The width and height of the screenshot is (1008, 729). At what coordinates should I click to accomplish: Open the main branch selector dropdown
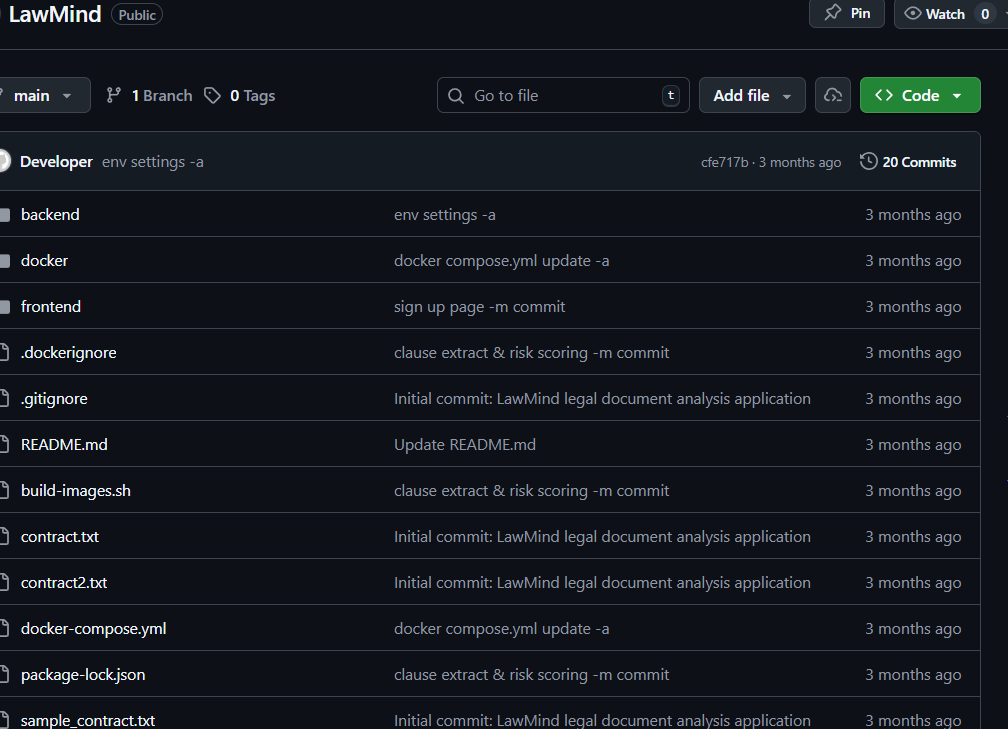pos(44,95)
